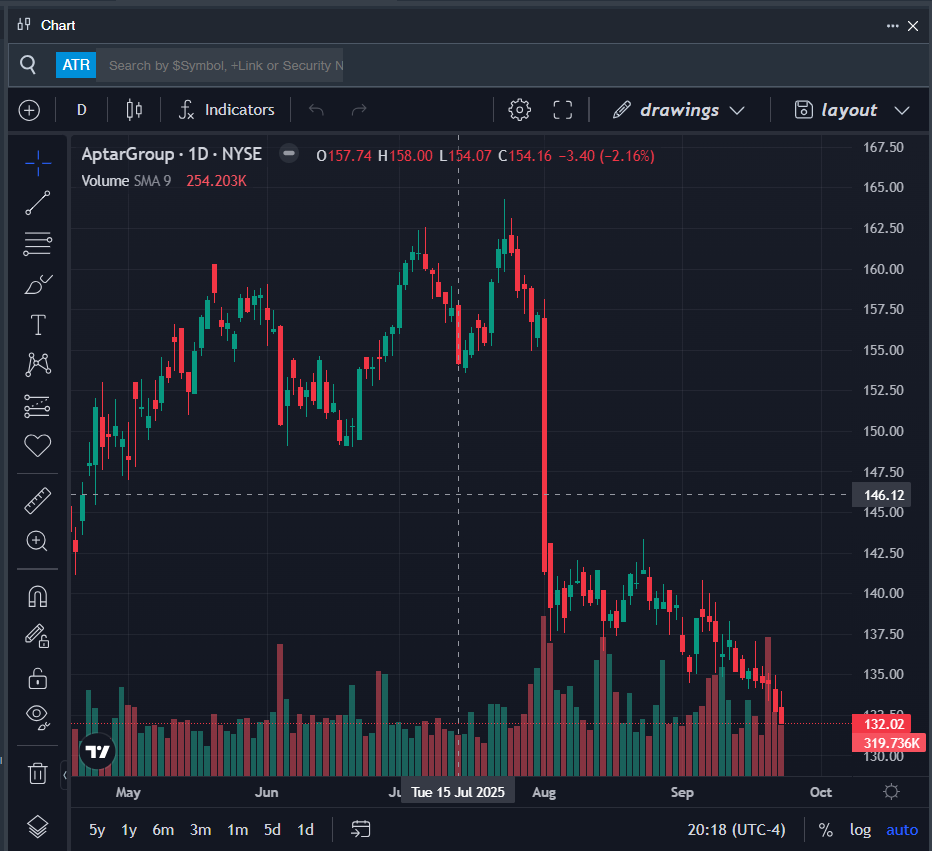Activate the ruler measure tool

tap(37, 500)
